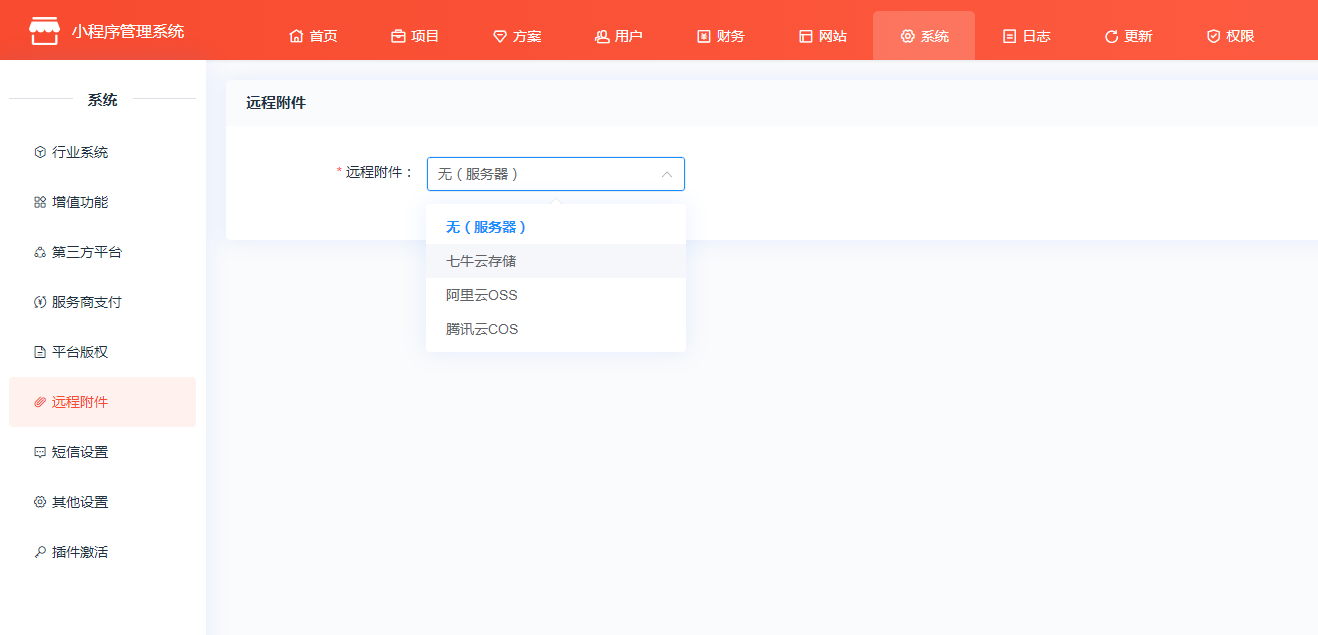
Task: Switch to the 项目 top menu
Action: point(415,36)
